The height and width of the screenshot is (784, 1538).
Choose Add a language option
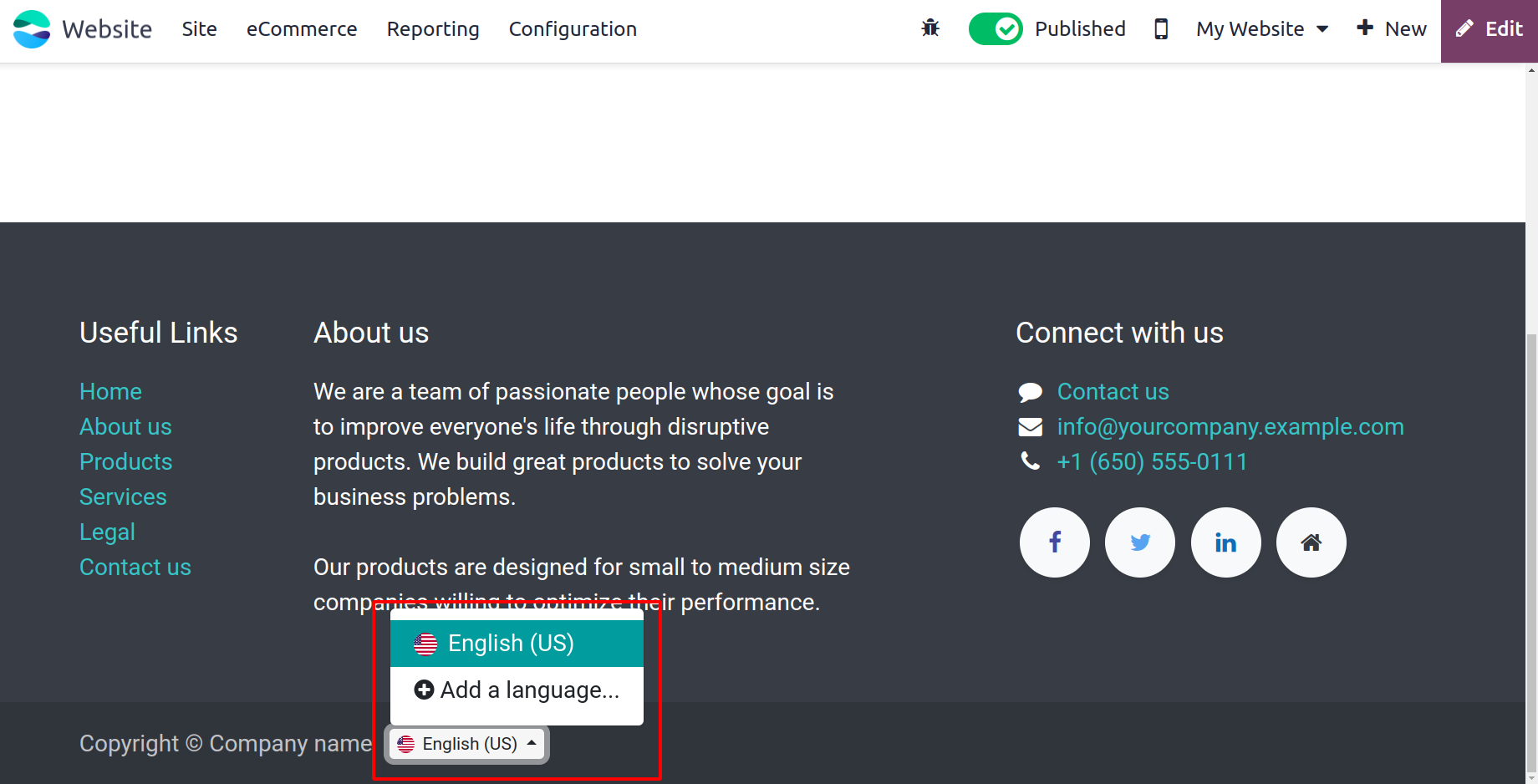pyautogui.click(x=516, y=690)
